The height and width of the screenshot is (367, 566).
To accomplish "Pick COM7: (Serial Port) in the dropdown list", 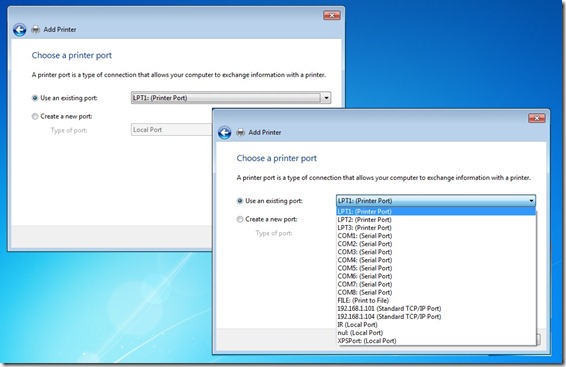I will click(x=436, y=284).
